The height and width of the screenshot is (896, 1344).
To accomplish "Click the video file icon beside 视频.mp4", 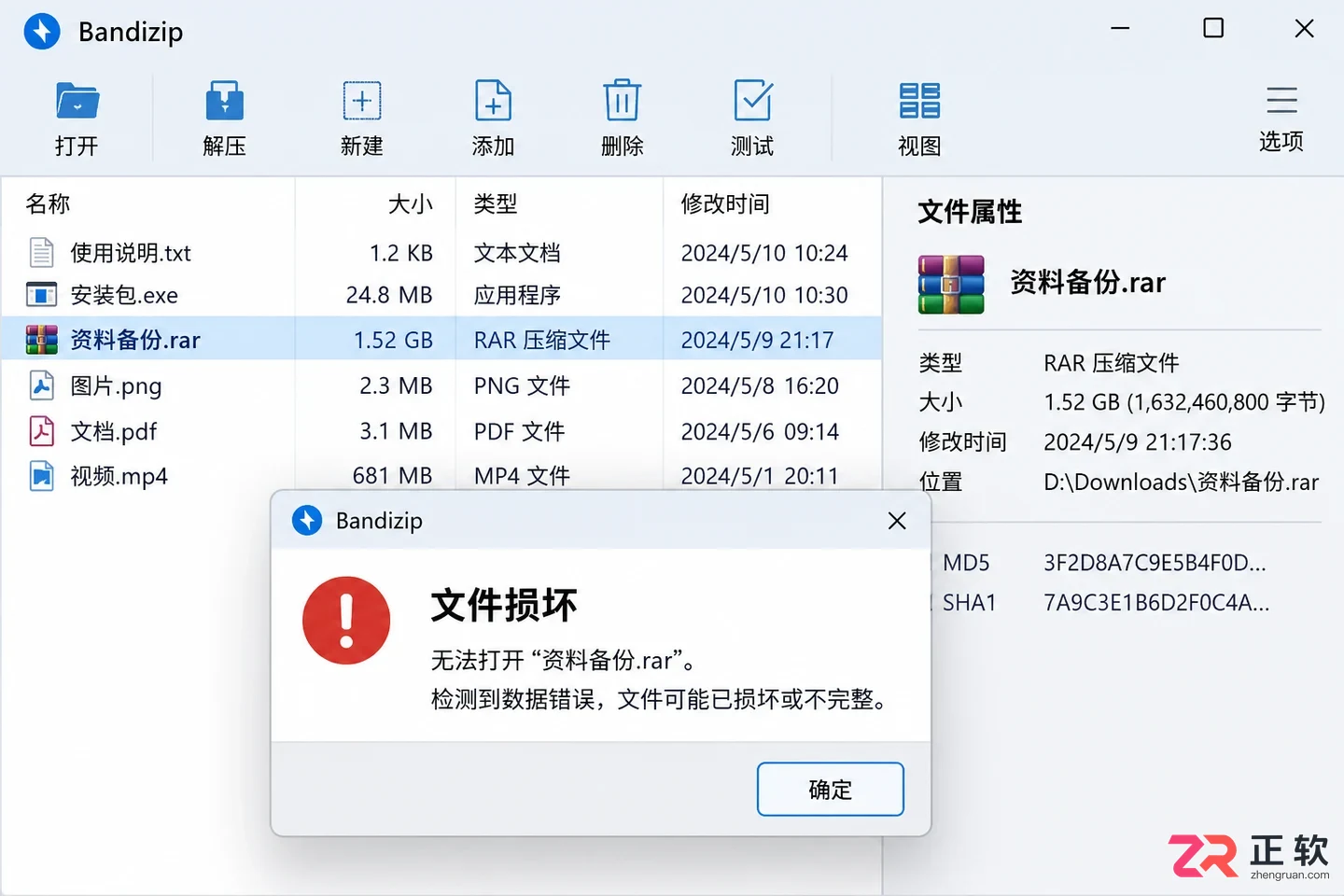I will click(42, 476).
